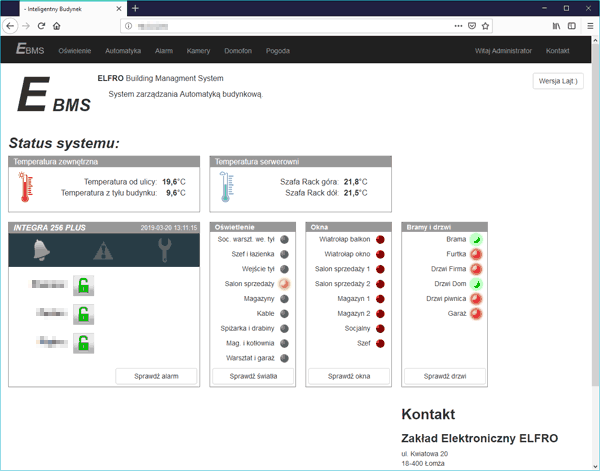
Task: Go to the Pogoda navbar item
Action: pos(278,50)
